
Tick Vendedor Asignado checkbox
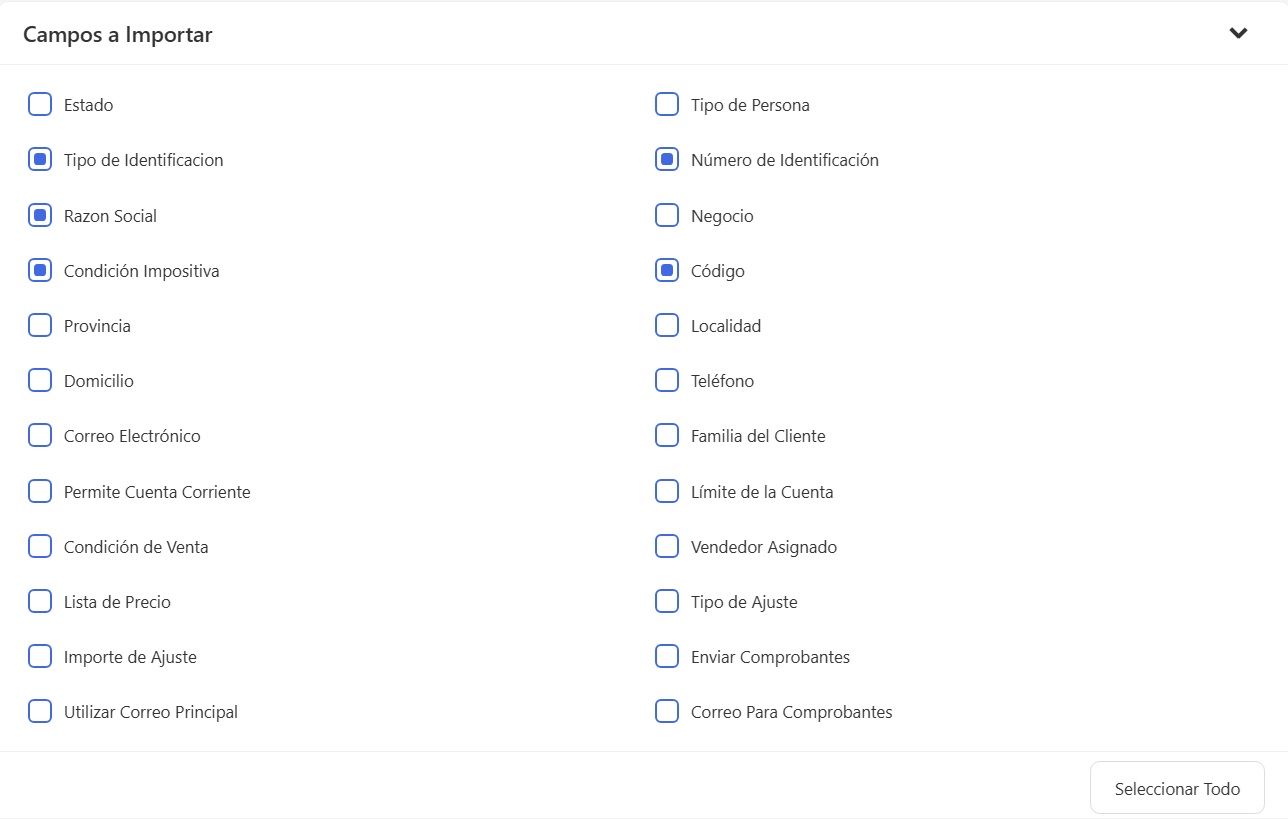click(667, 546)
